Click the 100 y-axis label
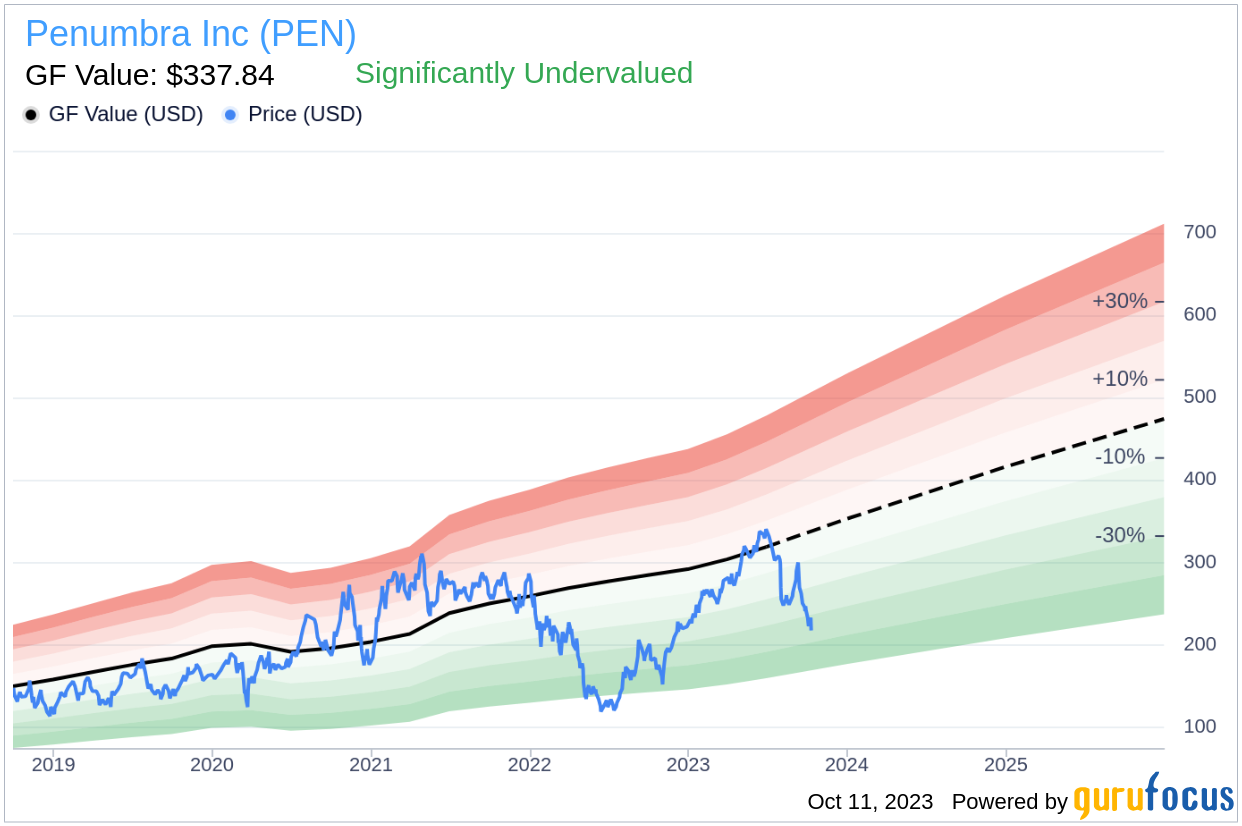 [1200, 726]
